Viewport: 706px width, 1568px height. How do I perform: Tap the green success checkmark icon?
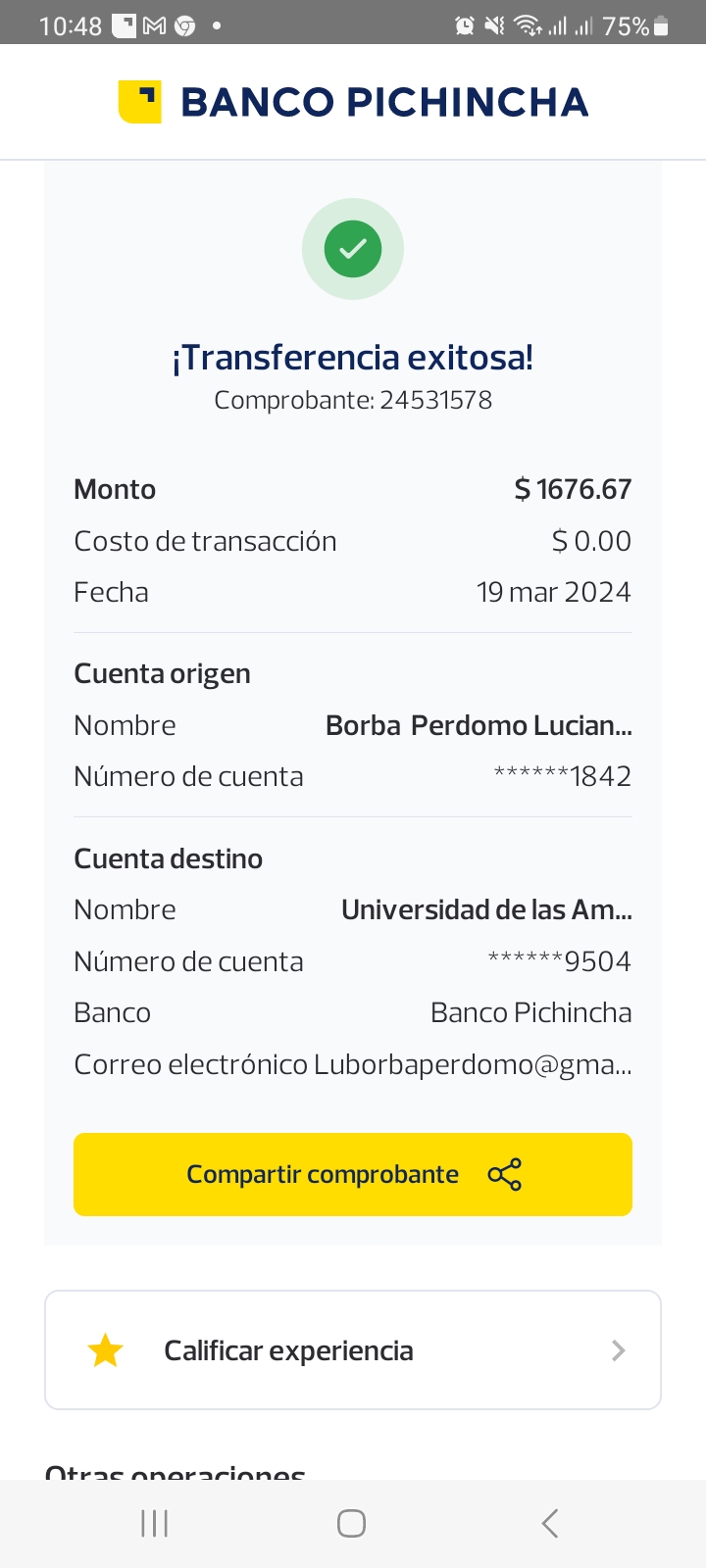pyautogui.click(x=353, y=249)
